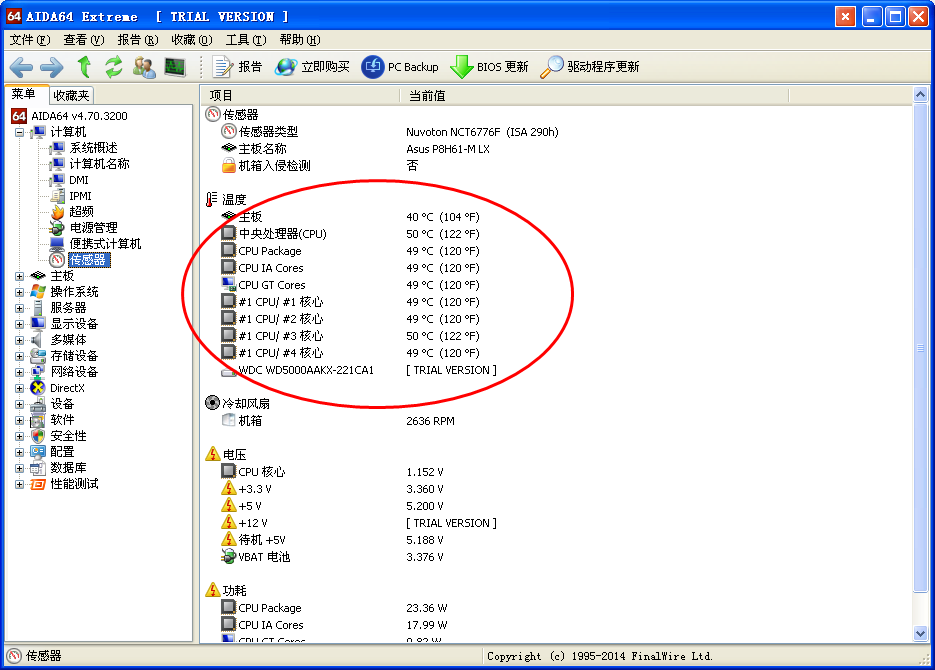Collapse the 计算机 tree node
935x670 pixels.
[x=20, y=132]
